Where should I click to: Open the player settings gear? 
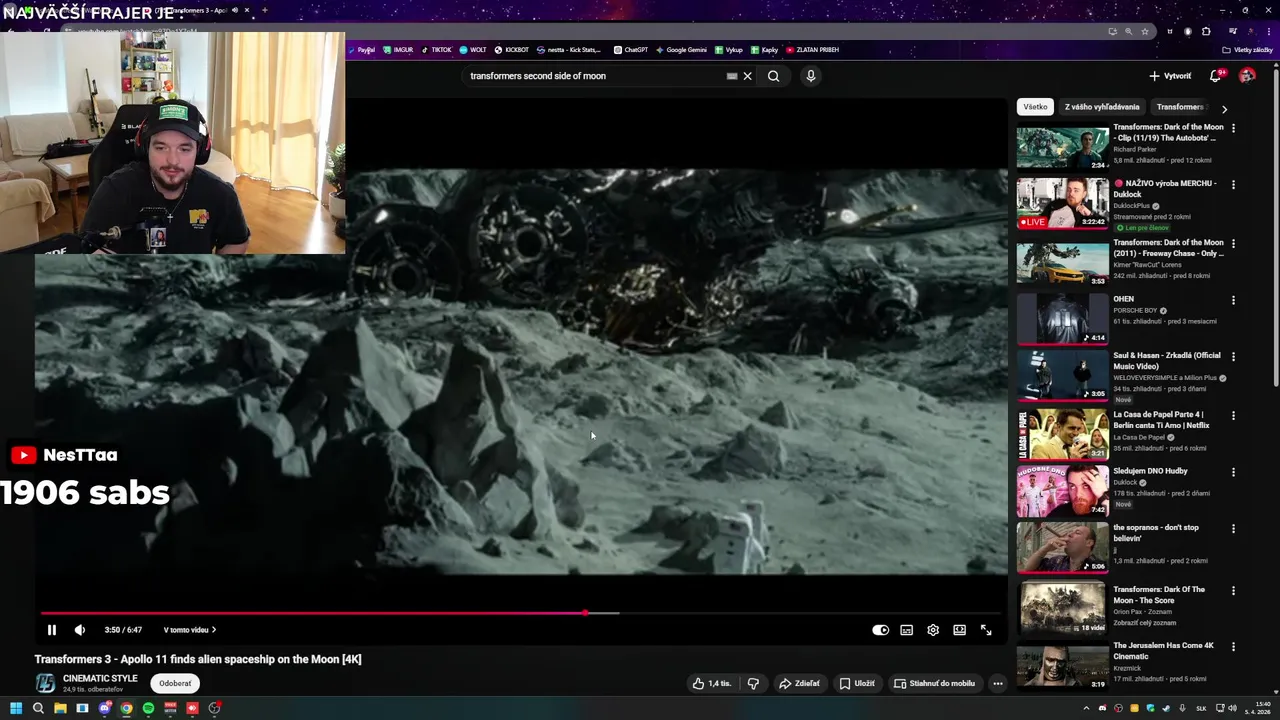tap(933, 630)
